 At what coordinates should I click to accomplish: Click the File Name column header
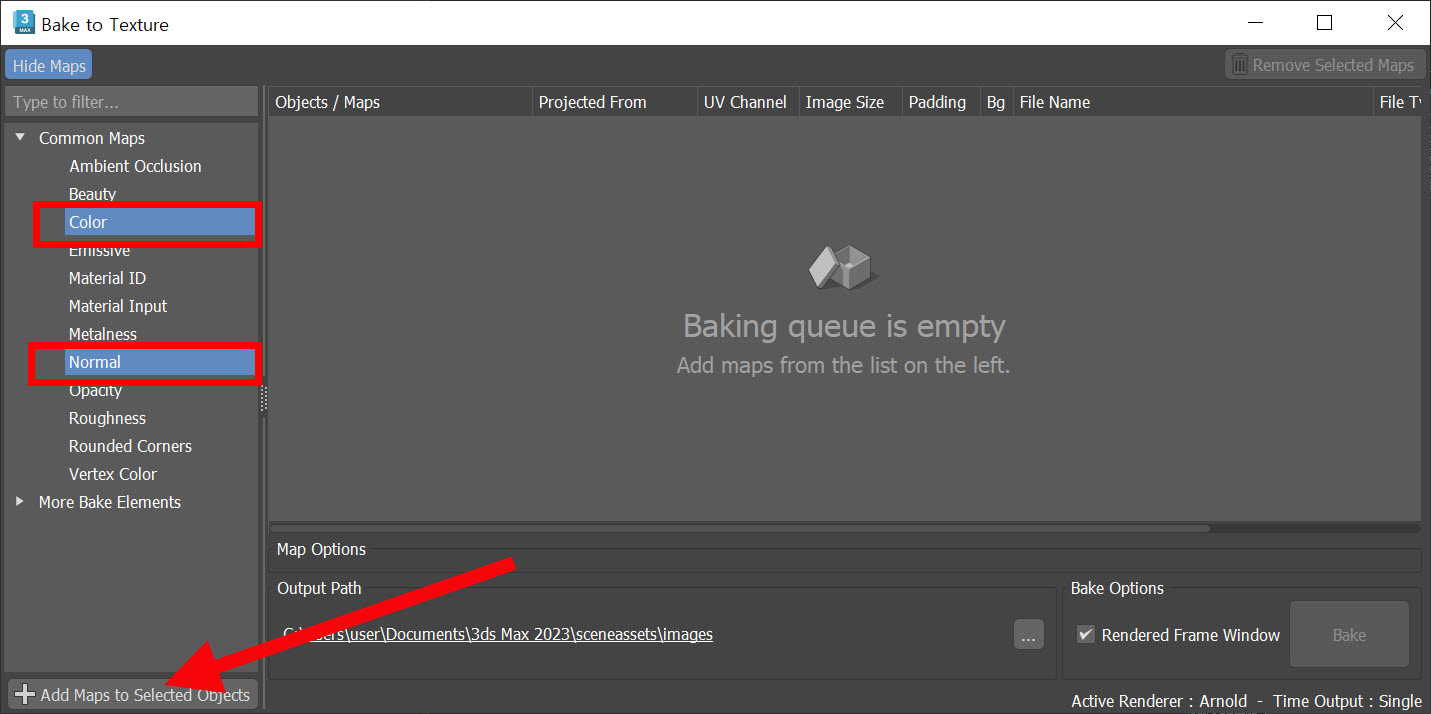click(1193, 102)
